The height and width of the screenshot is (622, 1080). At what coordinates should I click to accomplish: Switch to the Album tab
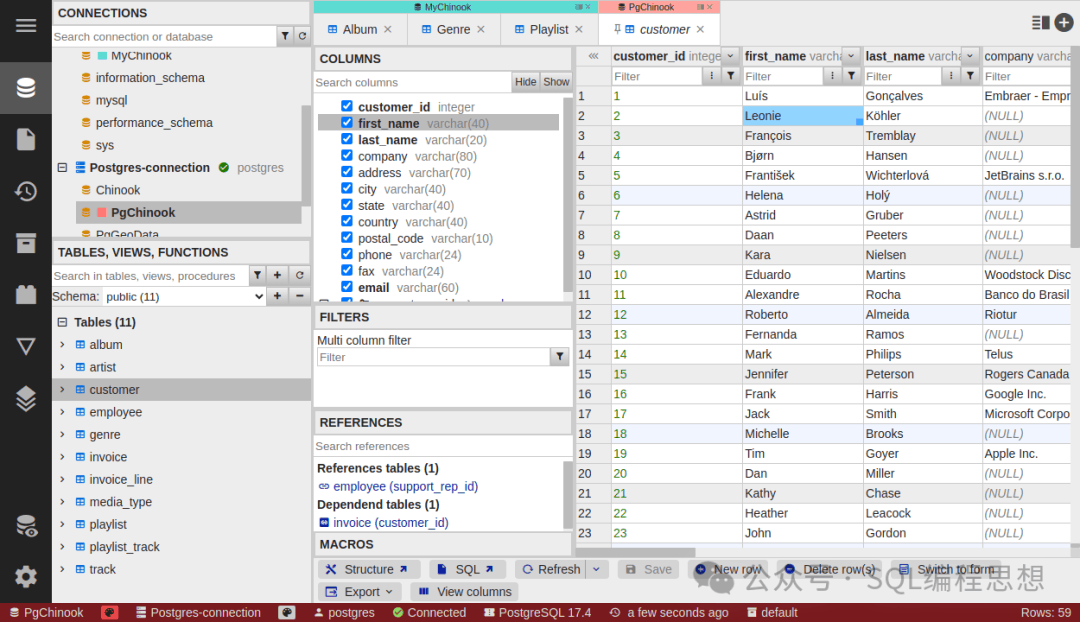tap(360, 30)
